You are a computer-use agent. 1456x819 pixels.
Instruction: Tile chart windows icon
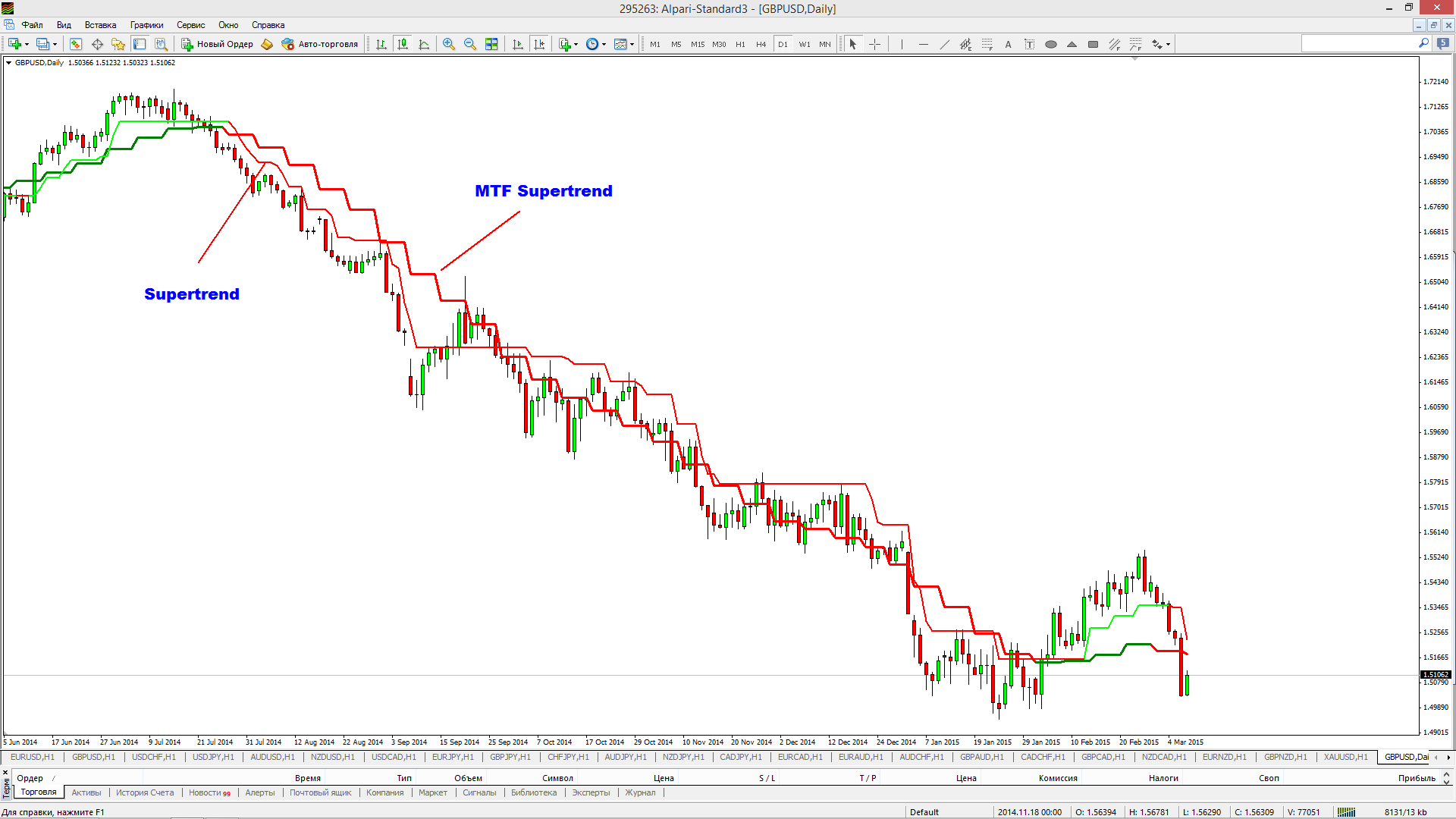coord(491,44)
